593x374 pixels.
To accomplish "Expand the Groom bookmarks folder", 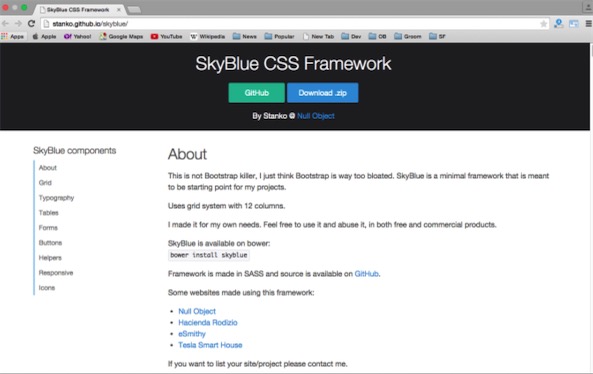I will 408,36.
